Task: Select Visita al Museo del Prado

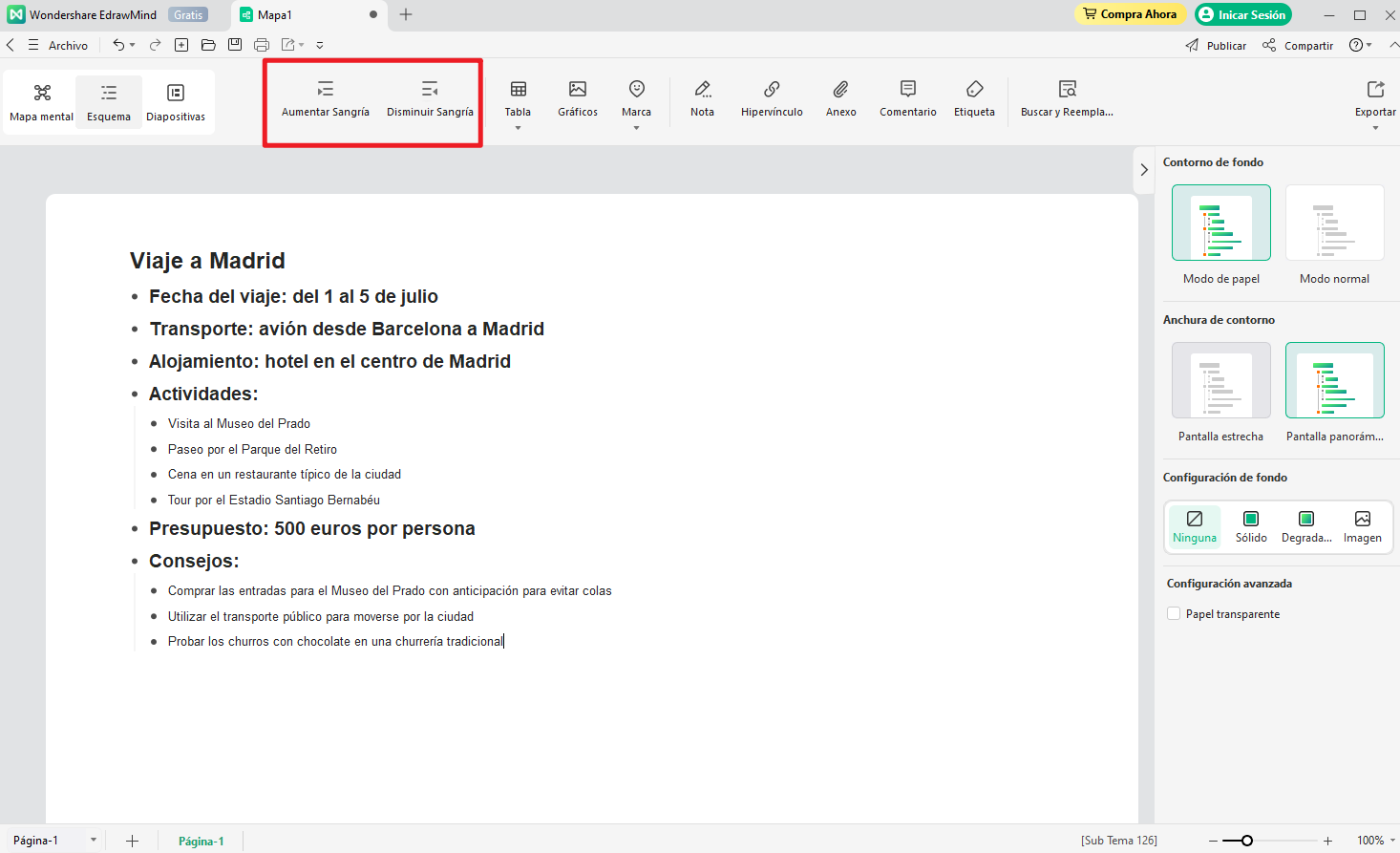Action: (239, 423)
